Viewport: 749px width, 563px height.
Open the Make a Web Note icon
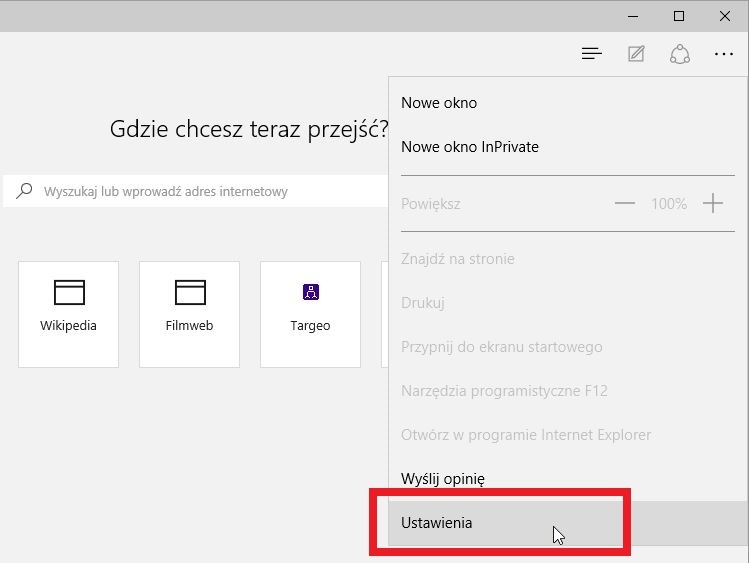pos(636,54)
